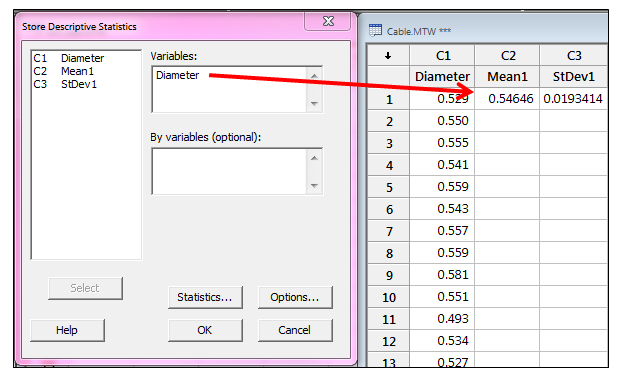Confirm the dialog with OK
620x379 pixels.
[205, 330]
